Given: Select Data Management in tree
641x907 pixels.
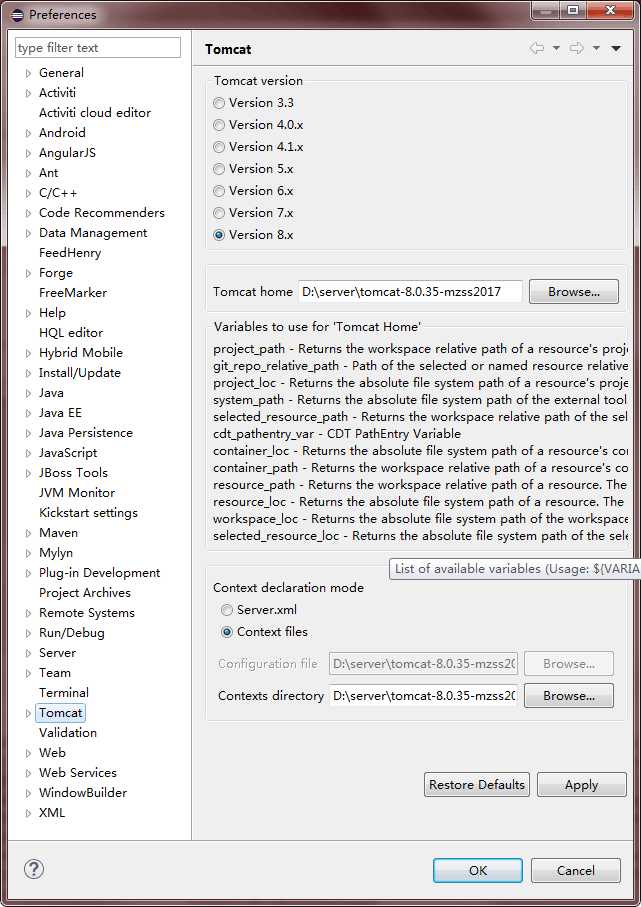Looking at the screenshot, I should [93, 233].
